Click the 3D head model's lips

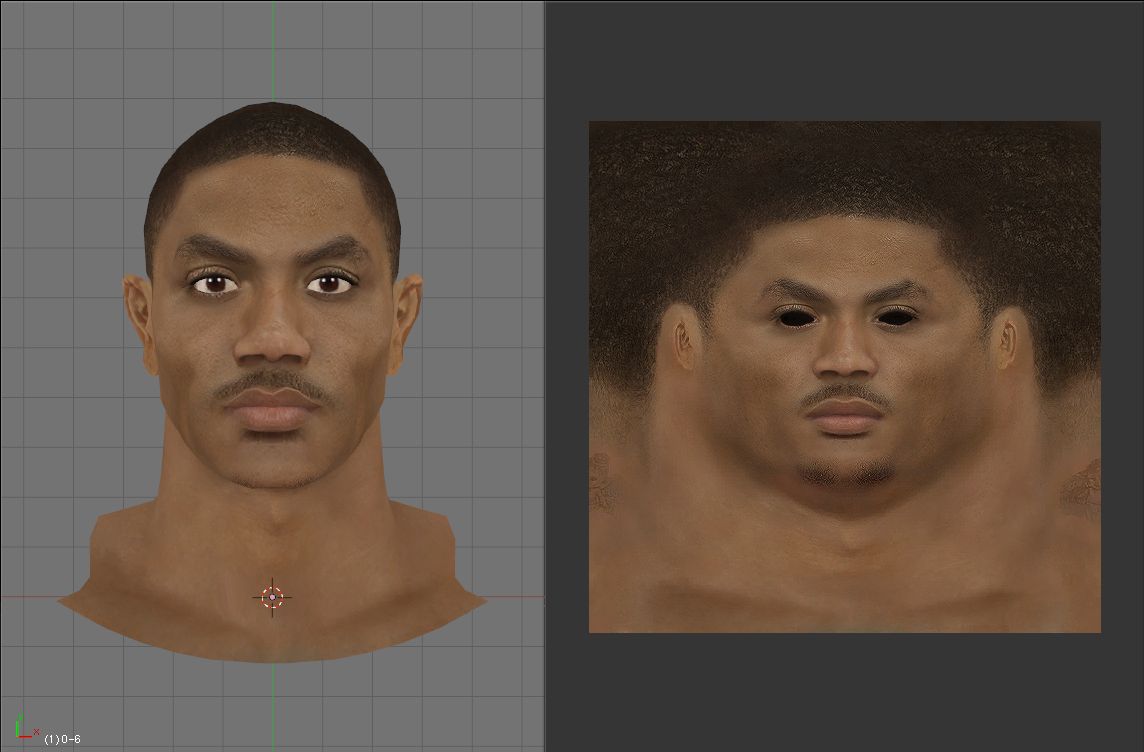(272, 410)
